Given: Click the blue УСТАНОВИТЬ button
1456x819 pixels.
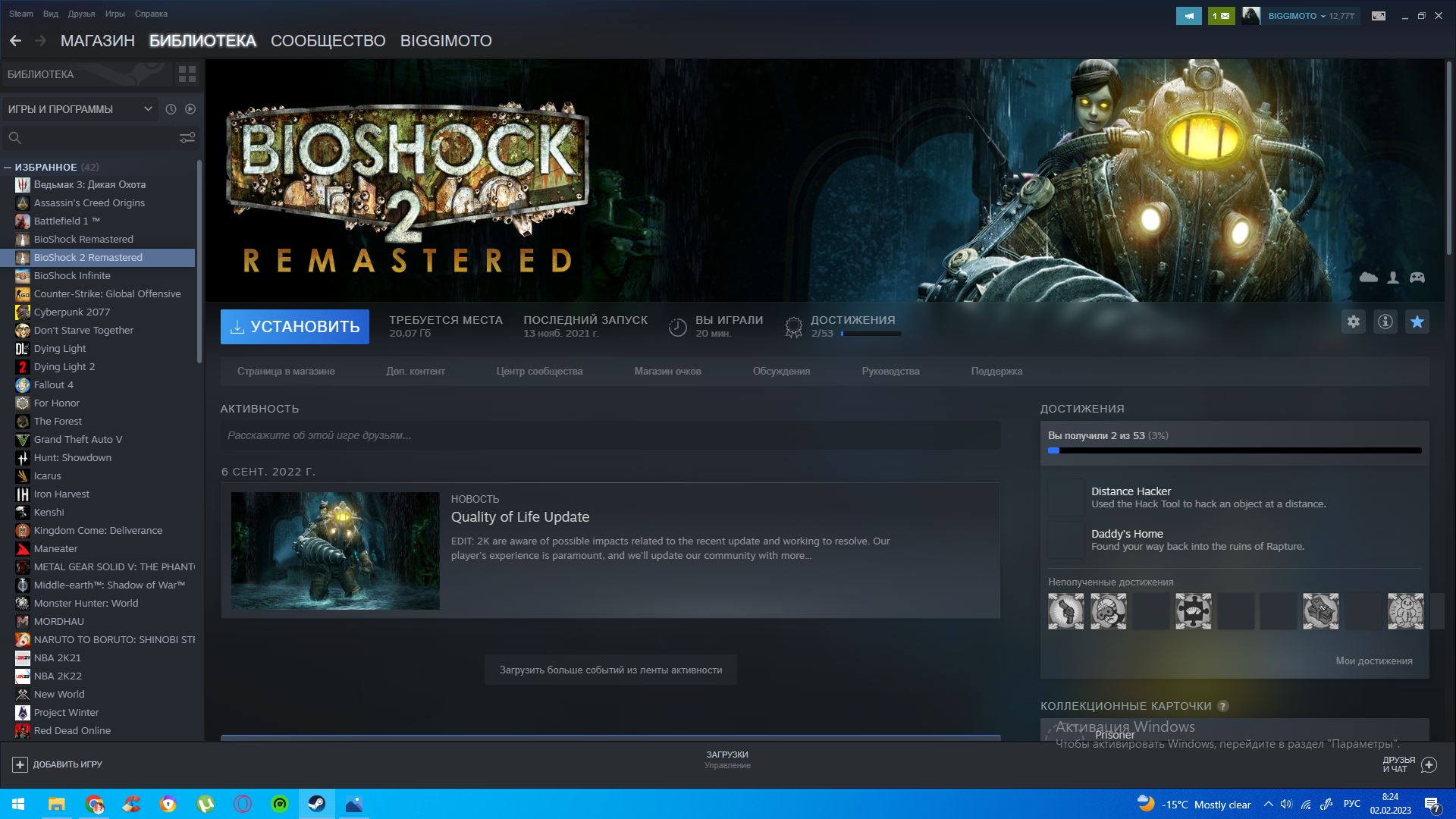Looking at the screenshot, I should 295,327.
